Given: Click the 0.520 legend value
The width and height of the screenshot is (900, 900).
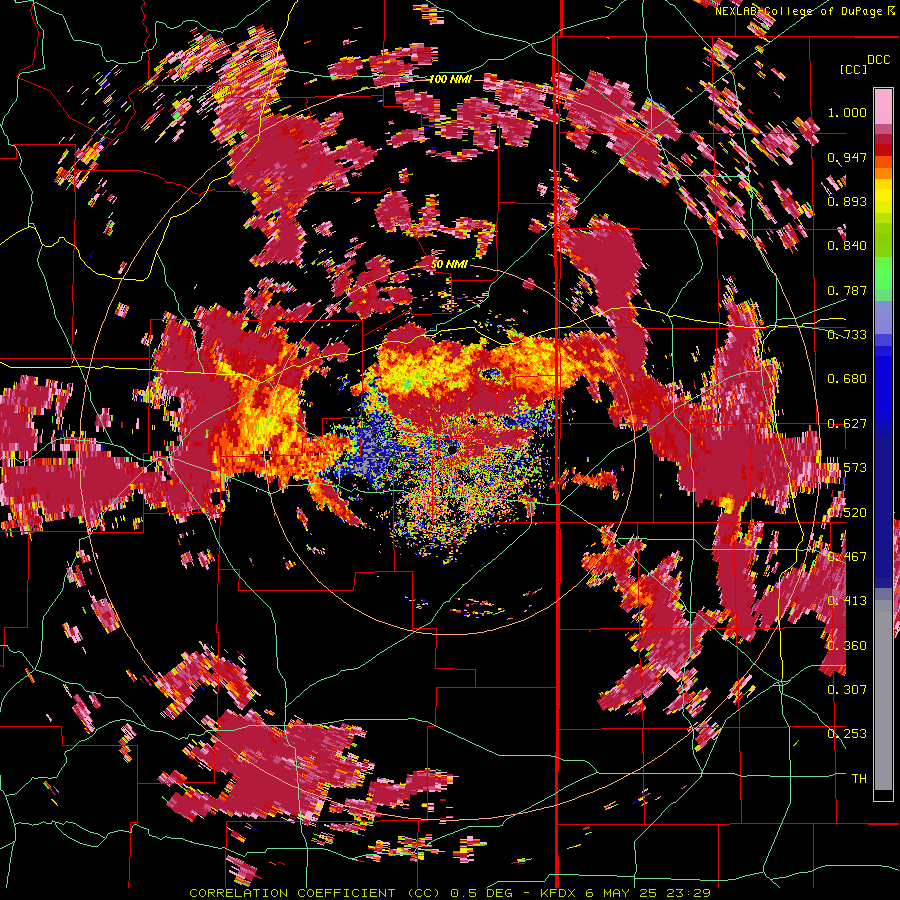Looking at the screenshot, I should (847, 513).
